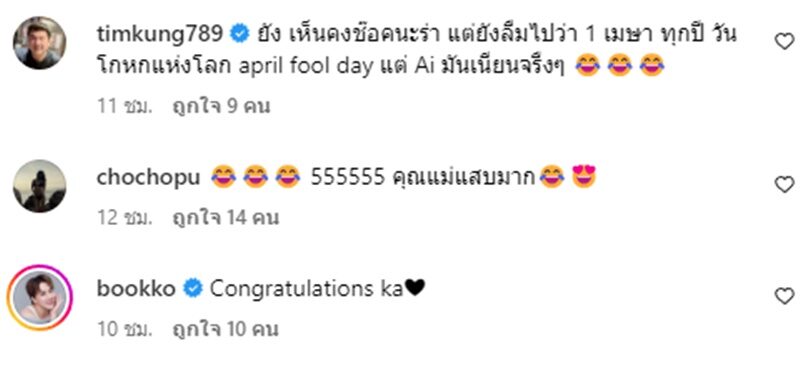The width and height of the screenshot is (800, 373).
Task: Open the bookko username link
Action: click(x=137, y=289)
